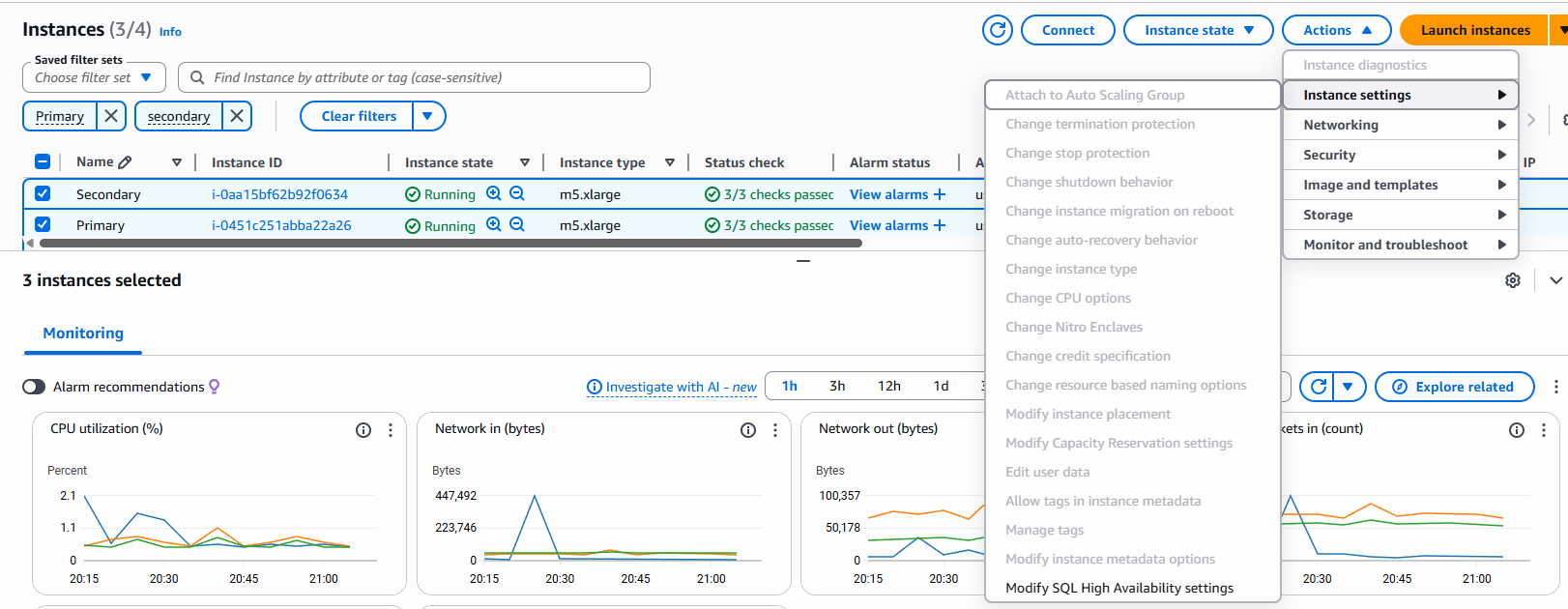This screenshot has width=1568, height=609.
Task: Click the refresh instances icon button
Action: point(997,30)
